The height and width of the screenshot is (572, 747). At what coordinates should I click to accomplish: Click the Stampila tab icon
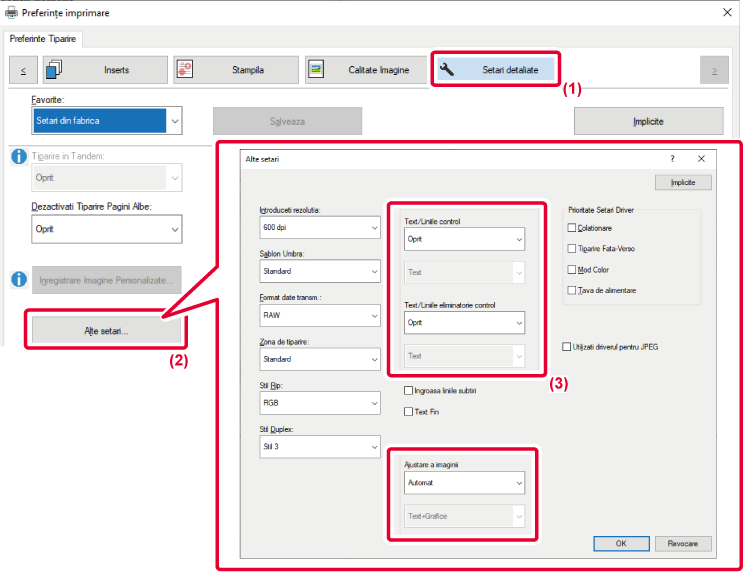187,70
